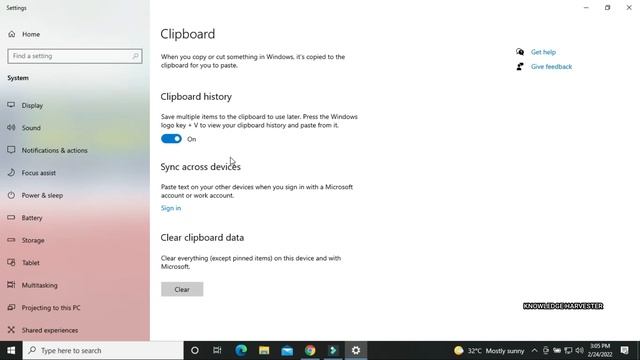Click the Settings gear on taskbar
The width and height of the screenshot is (640, 360).
pos(356,351)
